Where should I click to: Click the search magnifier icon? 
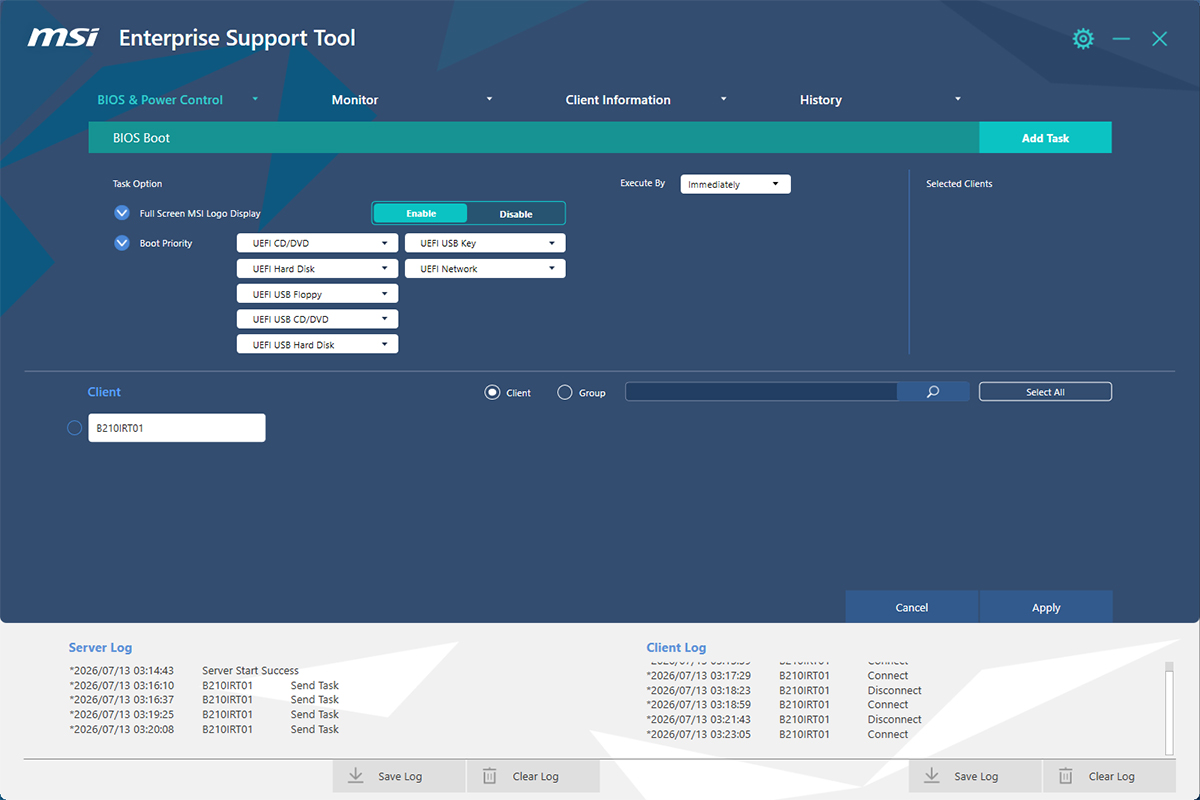[933, 392]
